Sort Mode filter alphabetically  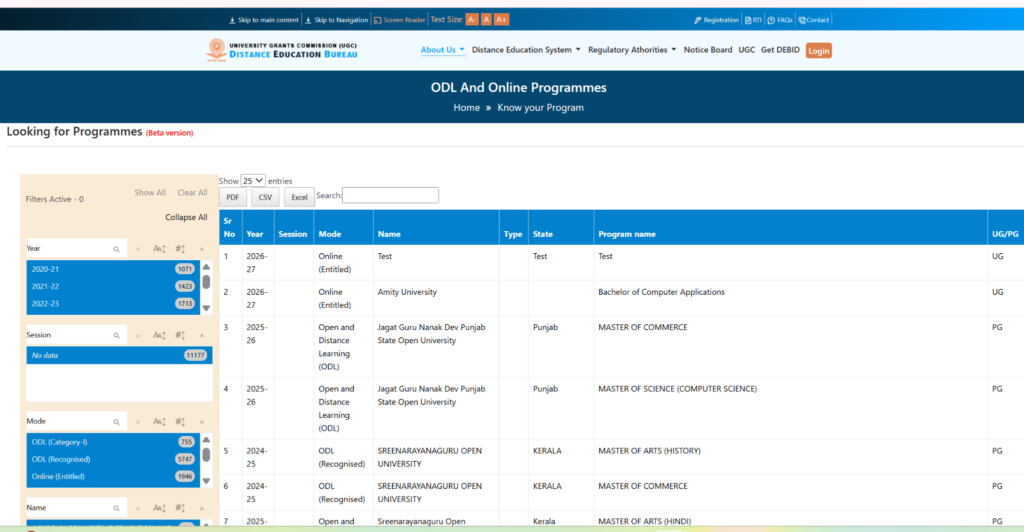pos(159,422)
